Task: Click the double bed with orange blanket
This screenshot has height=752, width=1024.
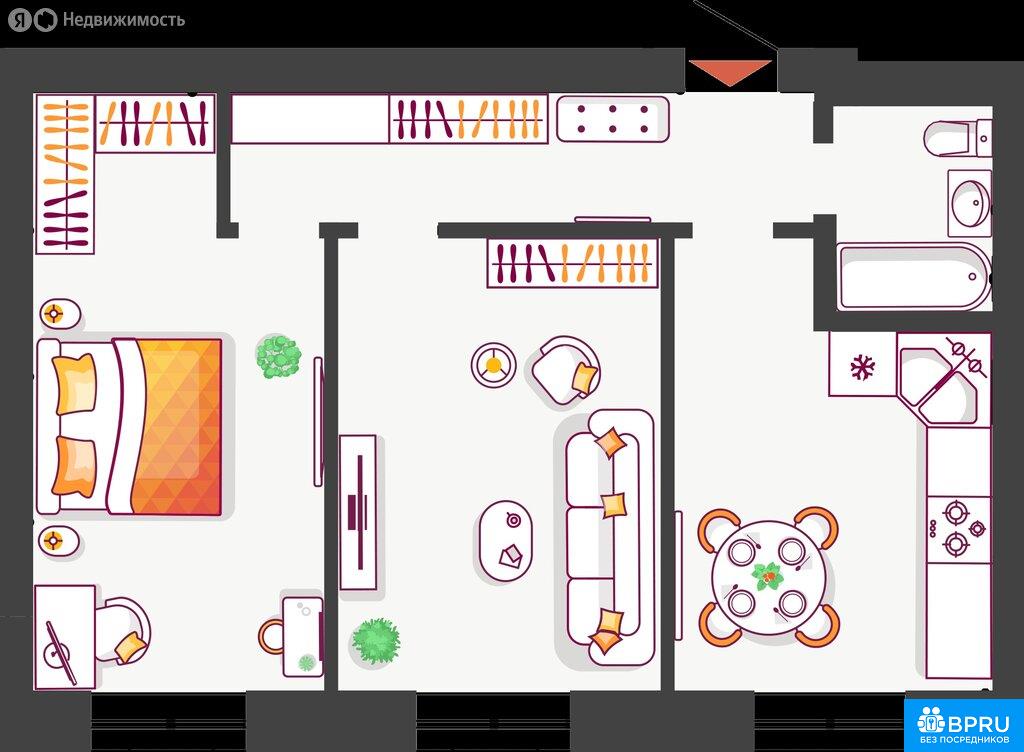Action: coord(130,426)
